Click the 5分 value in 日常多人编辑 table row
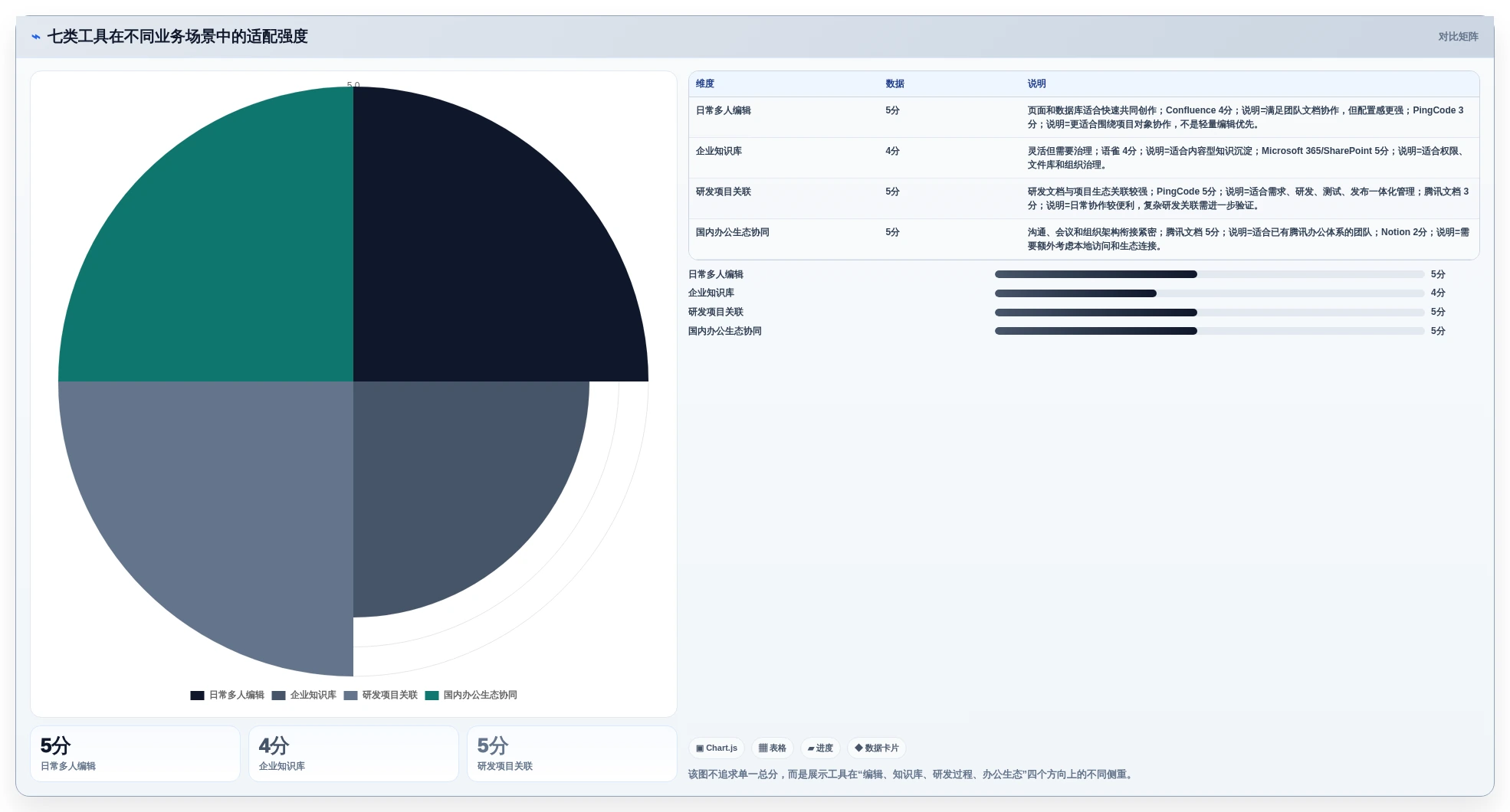Image resolution: width=1510 pixels, height=812 pixels. [893, 110]
